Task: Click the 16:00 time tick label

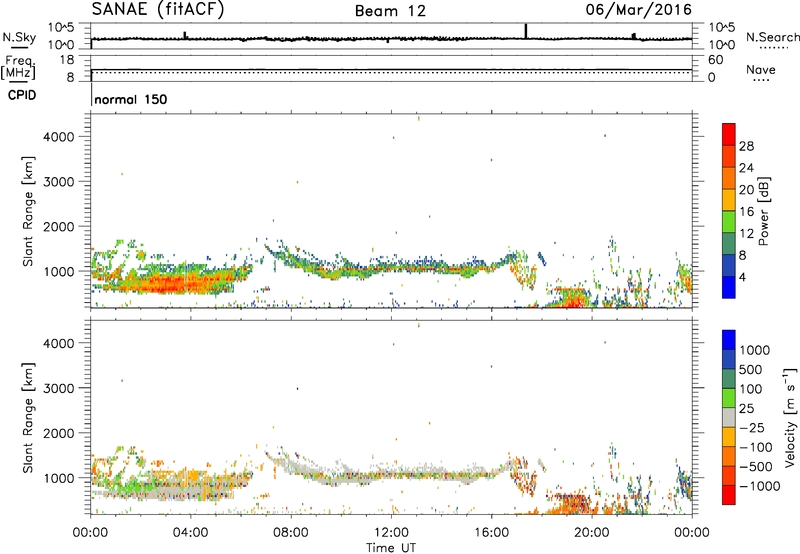Action: (491, 533)
